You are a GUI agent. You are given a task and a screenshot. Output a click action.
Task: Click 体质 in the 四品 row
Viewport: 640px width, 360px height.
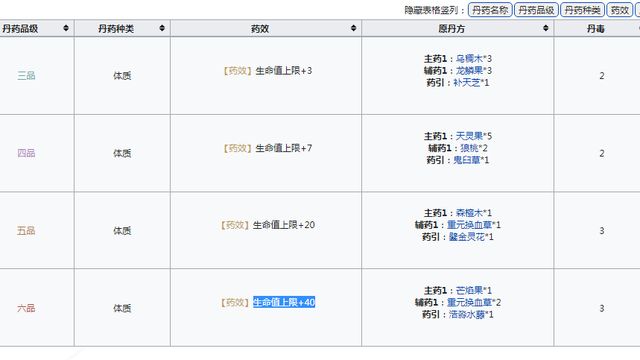122,153
